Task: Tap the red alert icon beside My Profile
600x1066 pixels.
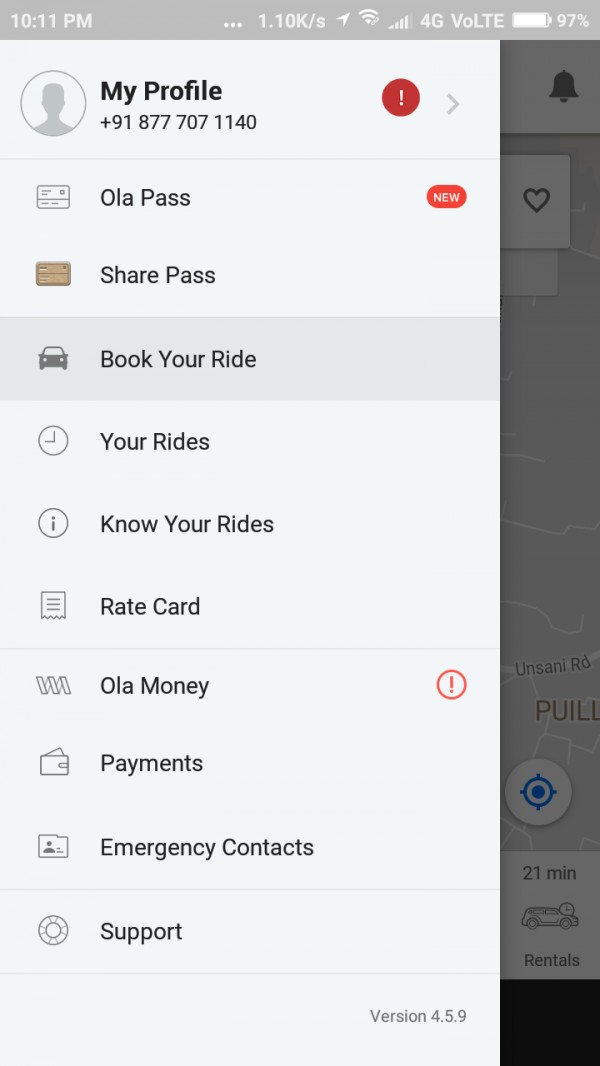Action: [x=401, y=99]
